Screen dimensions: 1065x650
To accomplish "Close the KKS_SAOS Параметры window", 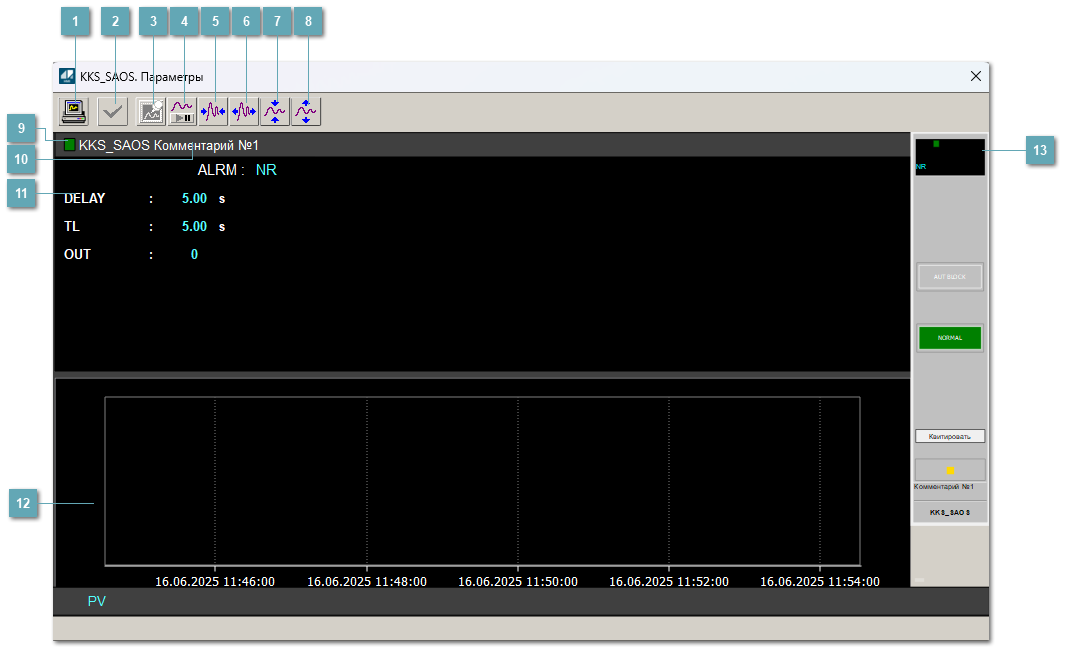I will click(x=976, y=76).
